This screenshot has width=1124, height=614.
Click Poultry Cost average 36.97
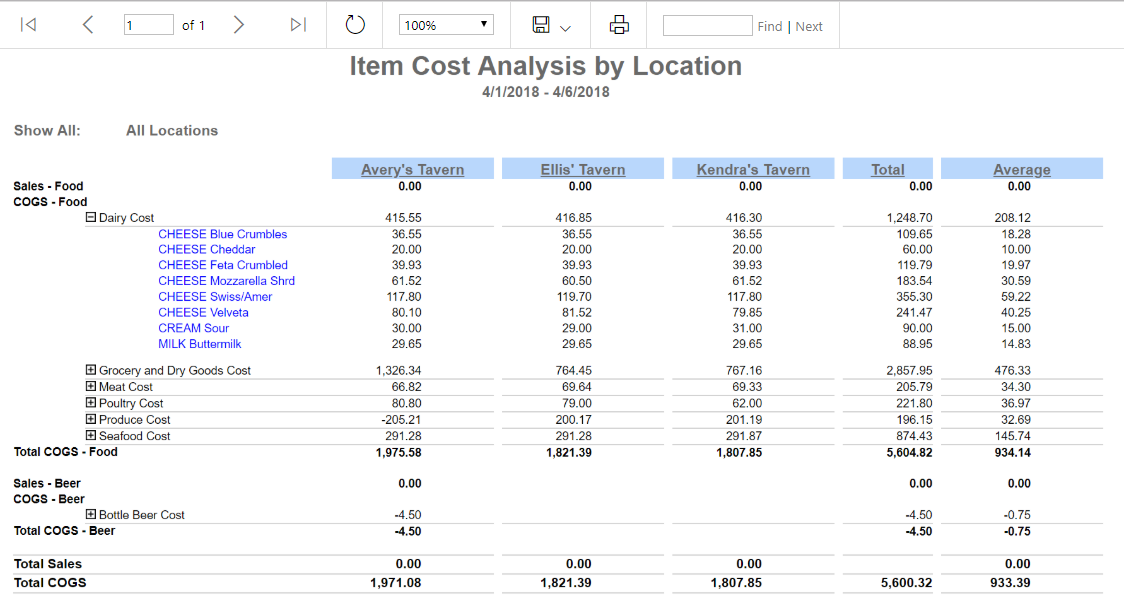coord(1016,403)
